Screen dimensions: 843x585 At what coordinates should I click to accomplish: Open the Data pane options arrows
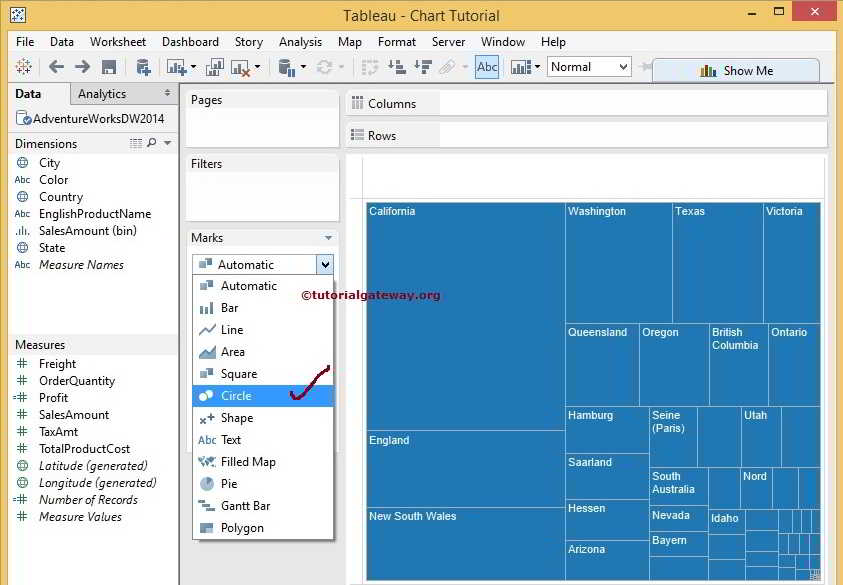pos(168,93)
